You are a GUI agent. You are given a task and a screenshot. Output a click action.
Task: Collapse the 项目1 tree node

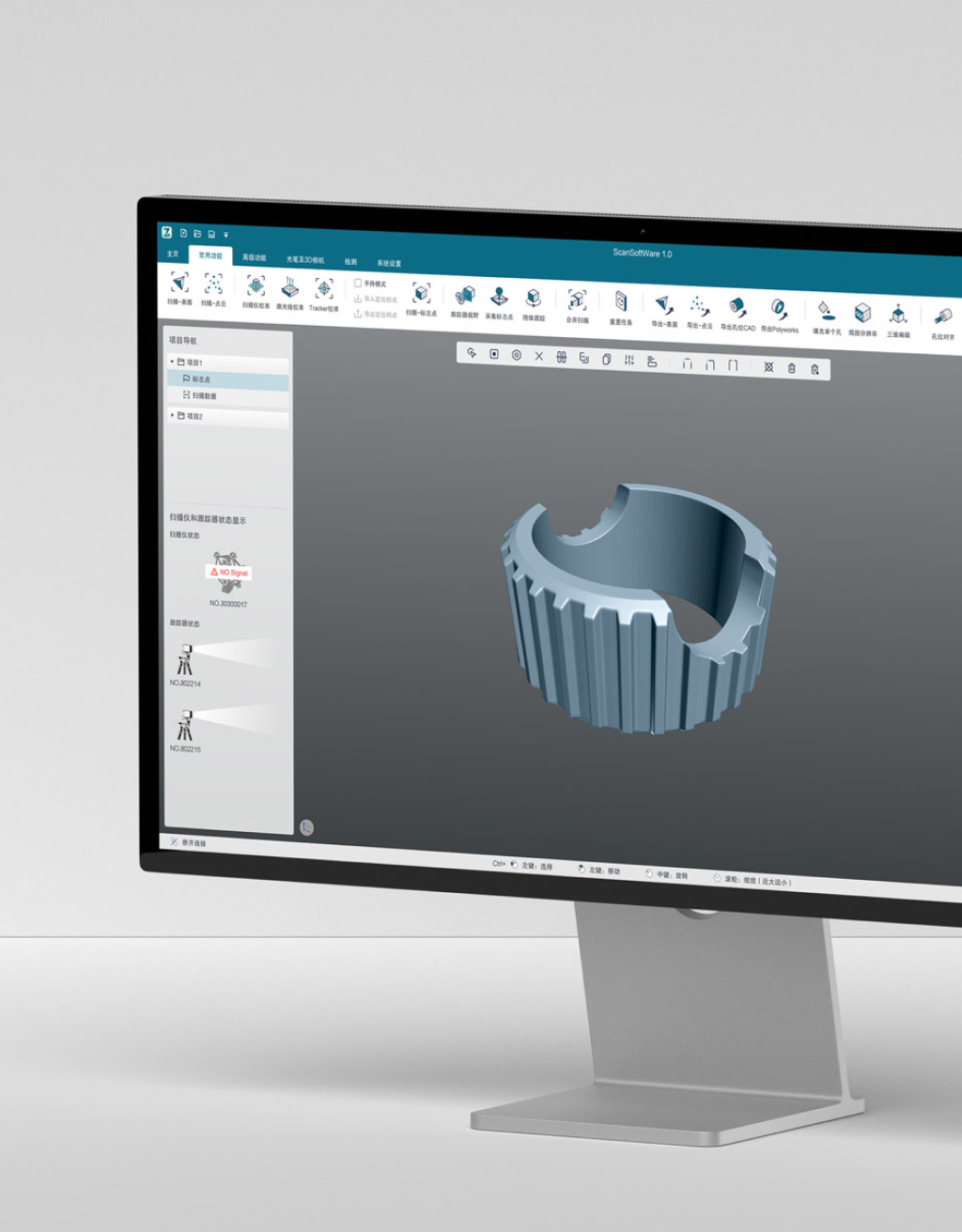click(x=172, y=362)
